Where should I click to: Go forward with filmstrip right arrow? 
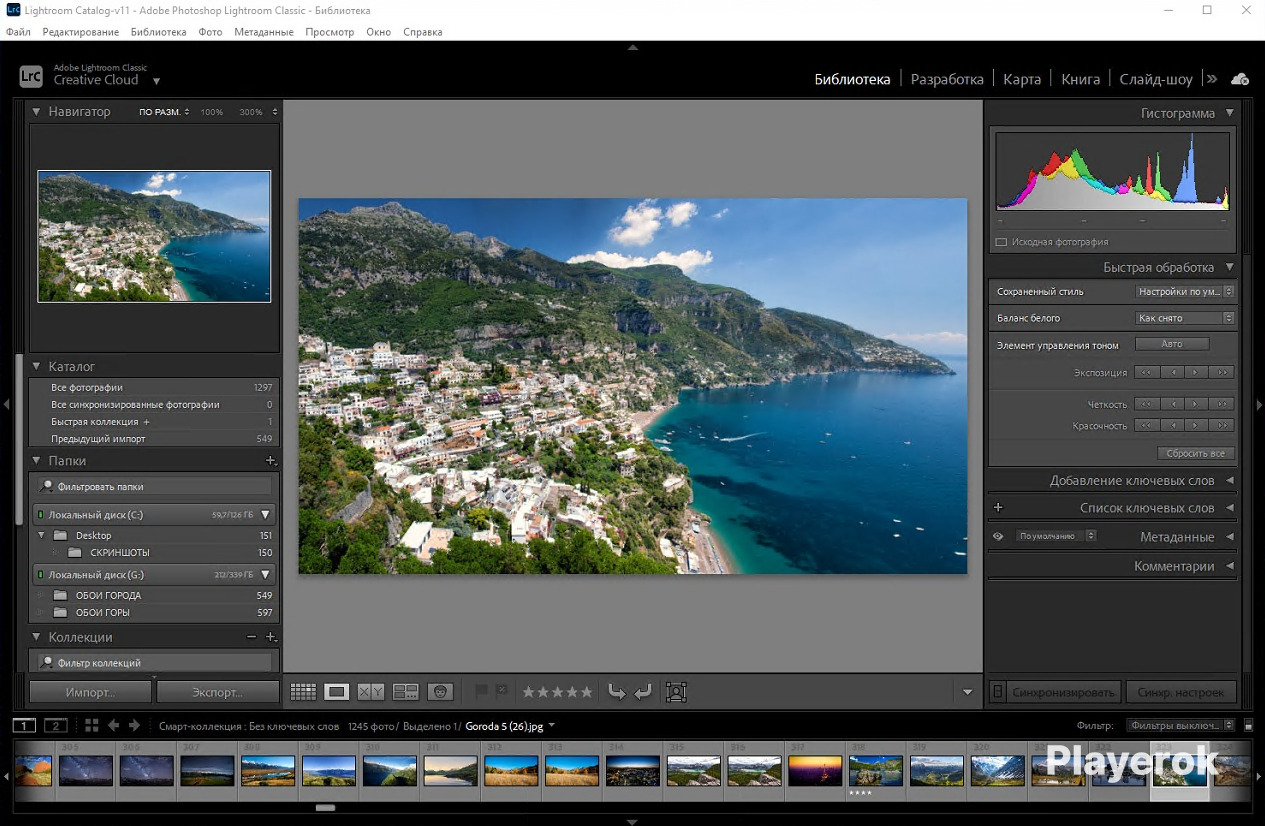[x=134, y=726]
